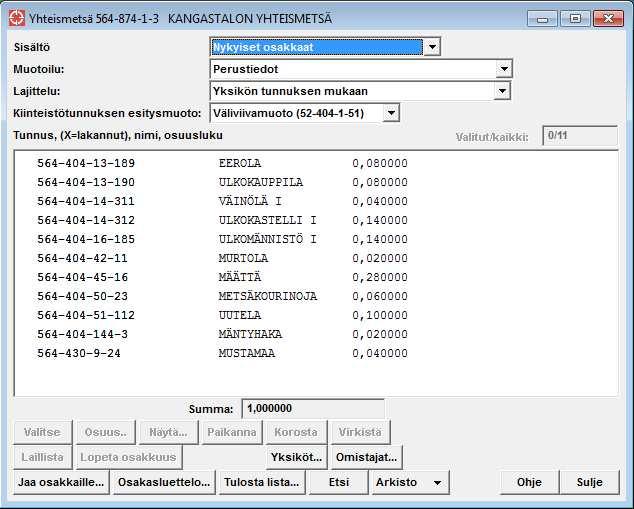Screen dimensions: 634x509
Task: Click the greyed Paikanna button
Action: (x=232, y=432)
